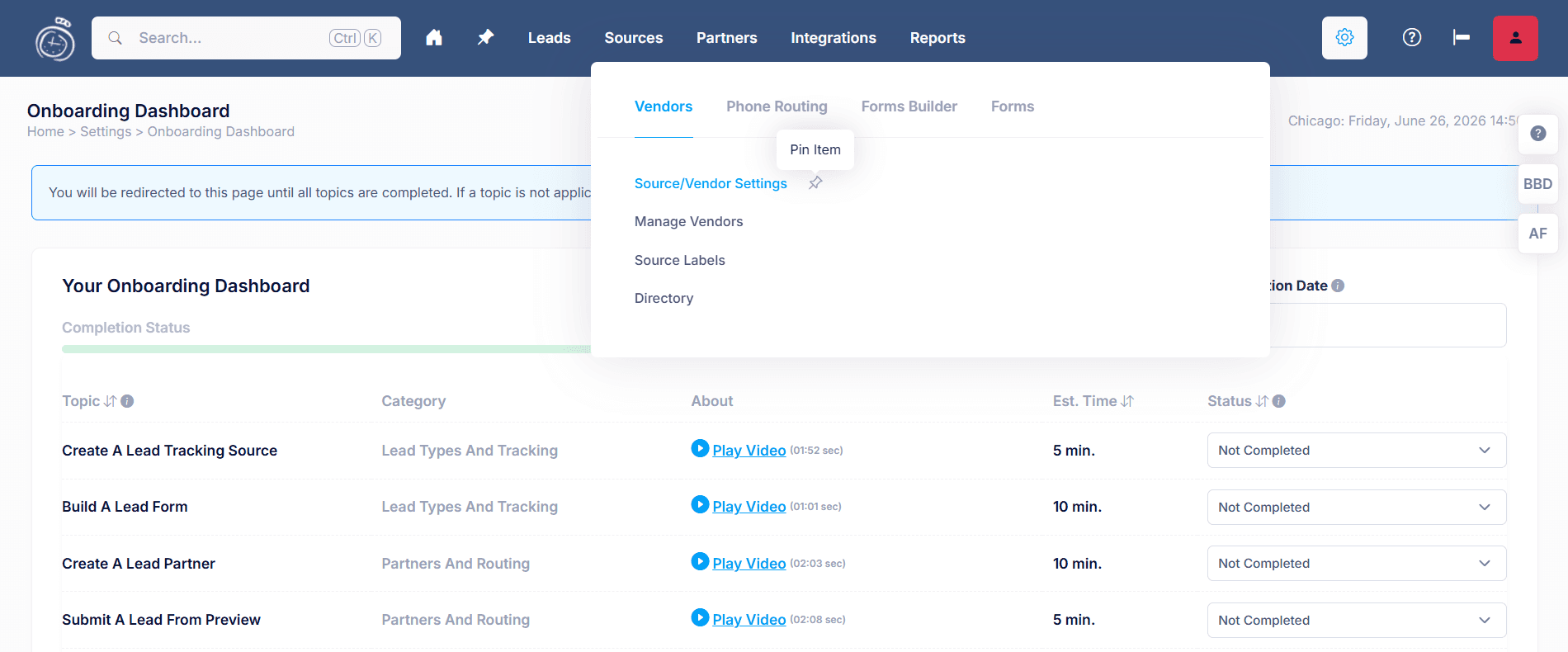
Task: Click topic 'Submit A Lead From Preview'
Action: click(162, 620)
